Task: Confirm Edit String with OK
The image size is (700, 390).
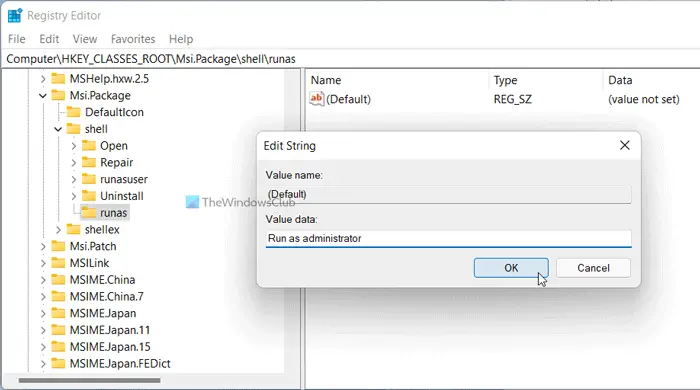Action: point(511,268)
